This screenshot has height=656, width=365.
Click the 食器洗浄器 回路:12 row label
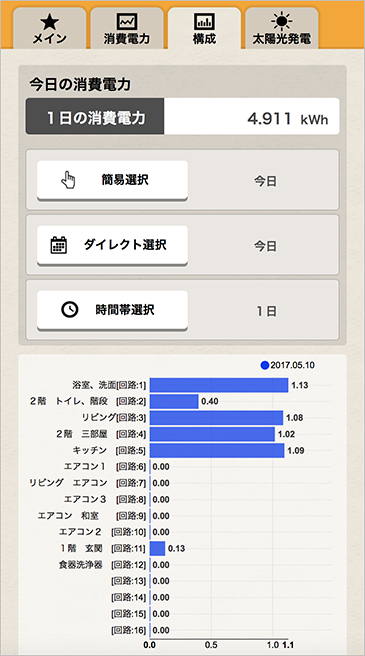pos(102,565)
